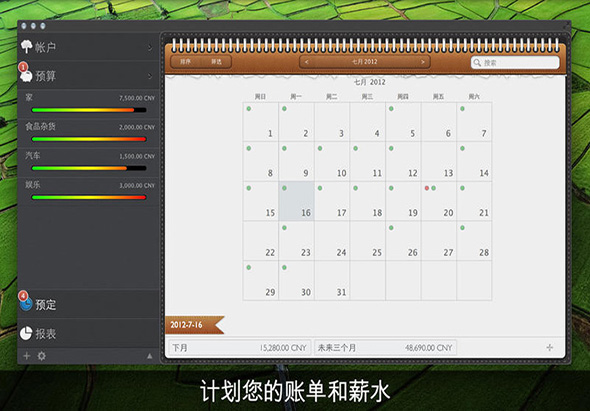590x411 pixels.
Task: Click the 周三 weekday header
Action: [x=367, y=97]
